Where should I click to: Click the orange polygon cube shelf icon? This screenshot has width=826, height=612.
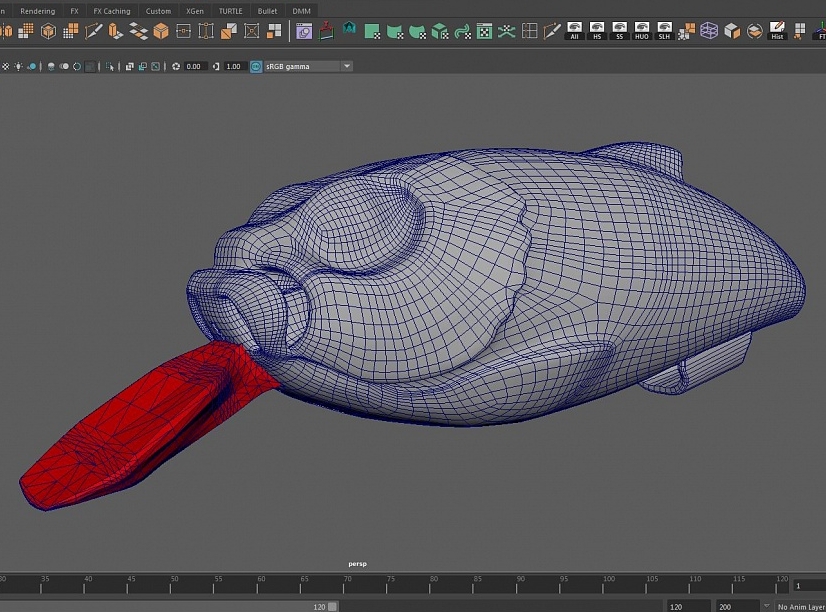161,31
